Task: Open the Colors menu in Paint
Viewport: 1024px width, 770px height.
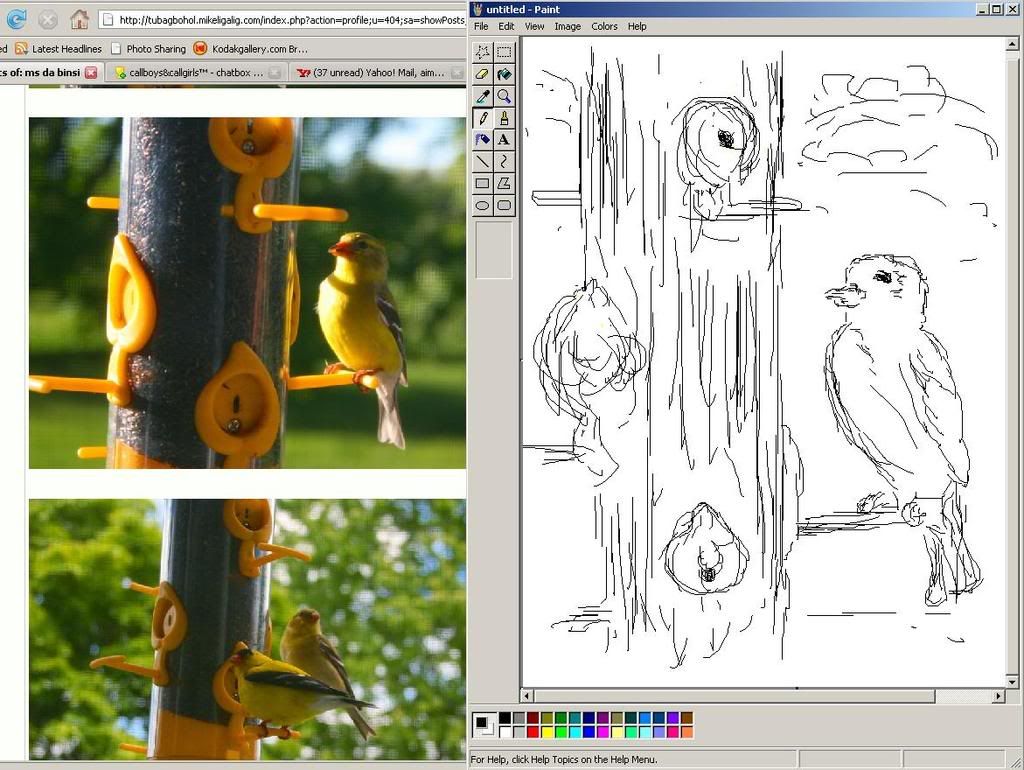Action: (604, 26)
